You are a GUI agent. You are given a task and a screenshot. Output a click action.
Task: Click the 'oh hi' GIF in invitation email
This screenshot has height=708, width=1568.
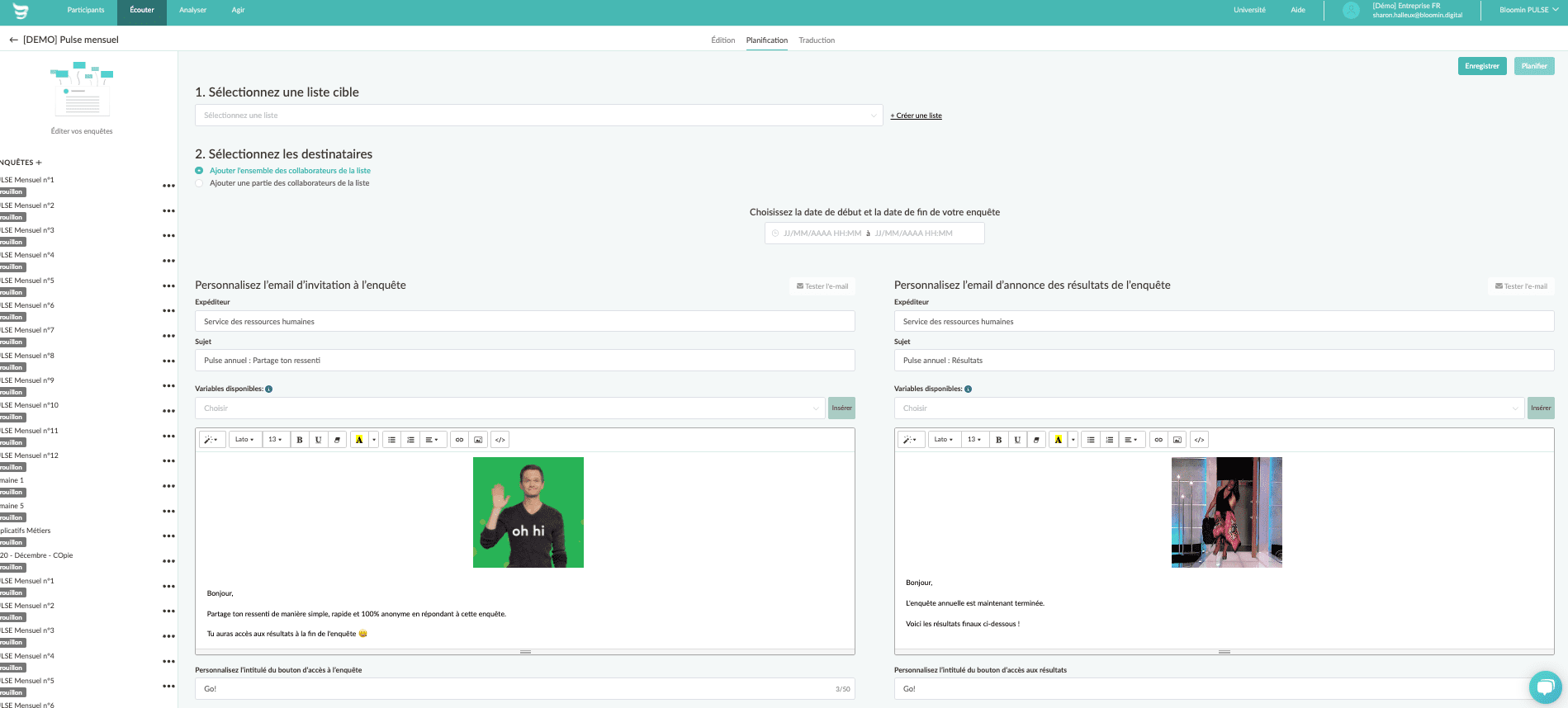(528, 512)
